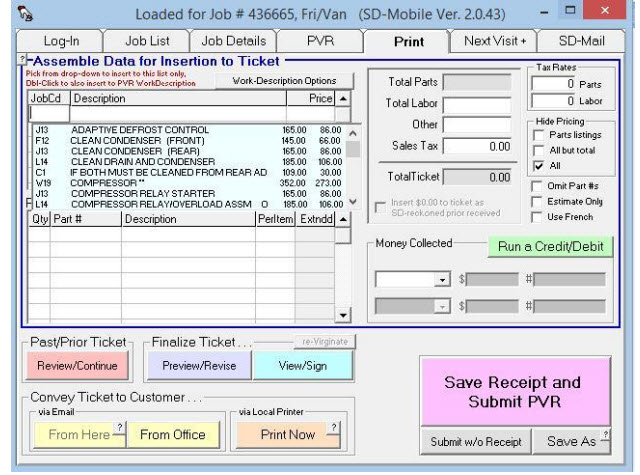640x475 pixels.
Task: Switch to the Job Details tab
Action: [238, 43]
